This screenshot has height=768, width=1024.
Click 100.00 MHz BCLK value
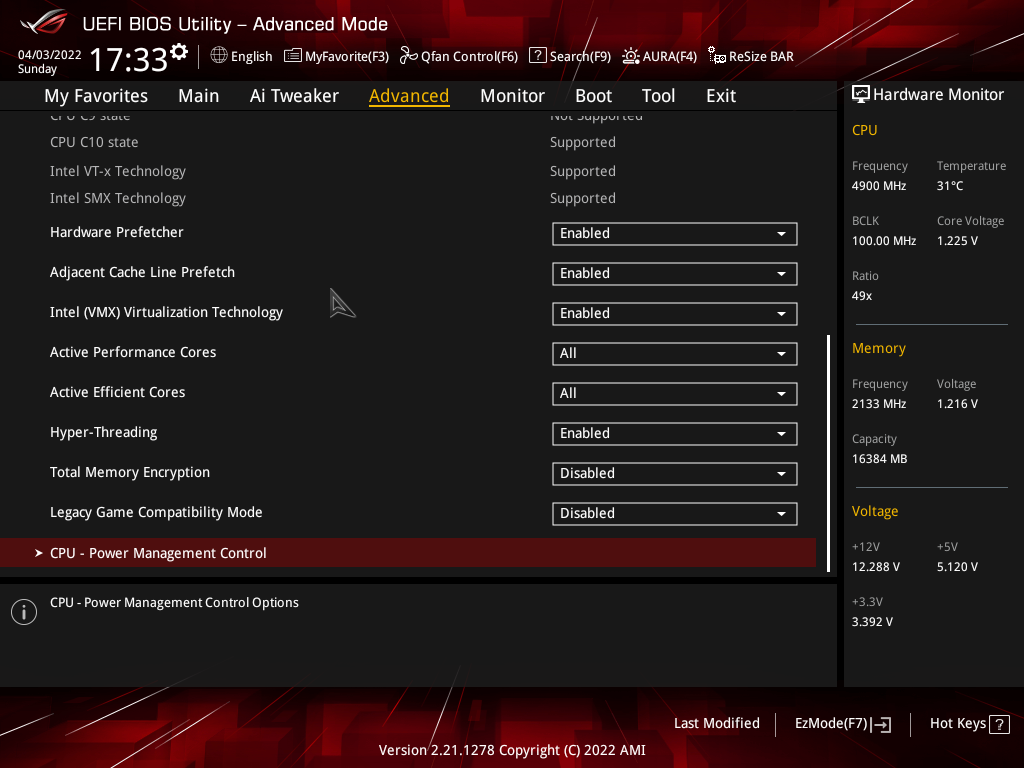click(884, 241)
